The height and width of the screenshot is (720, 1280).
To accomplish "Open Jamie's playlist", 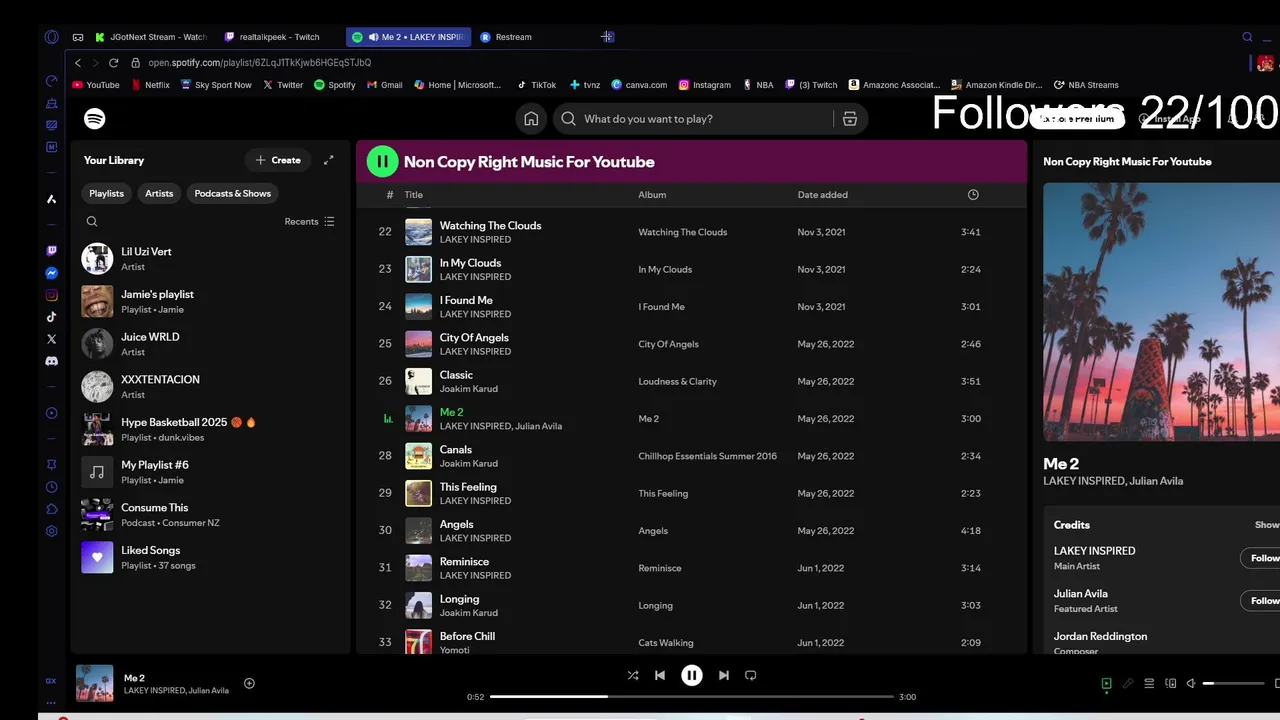I will coord(210,301).
